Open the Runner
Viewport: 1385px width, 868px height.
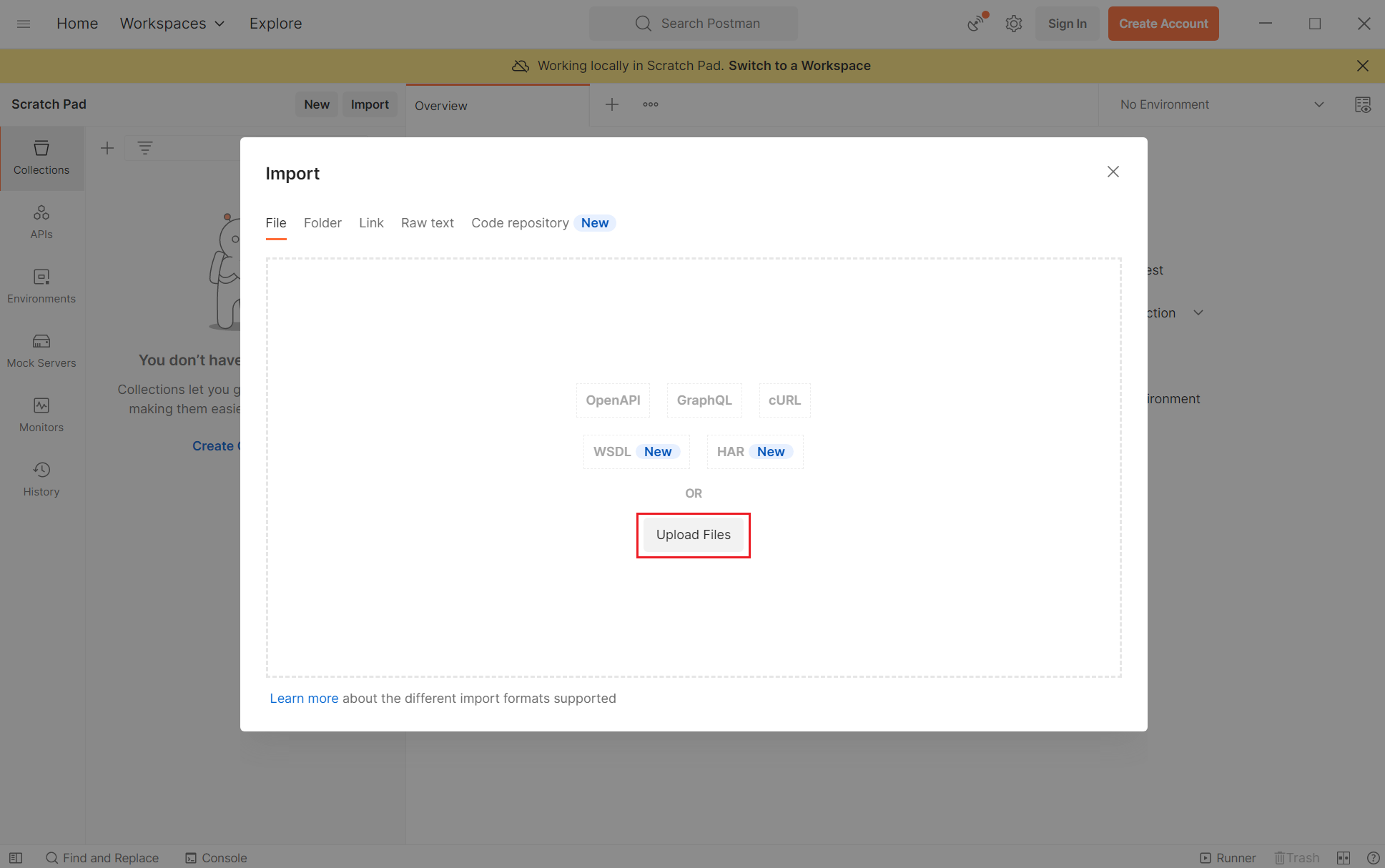point(1228,858)
